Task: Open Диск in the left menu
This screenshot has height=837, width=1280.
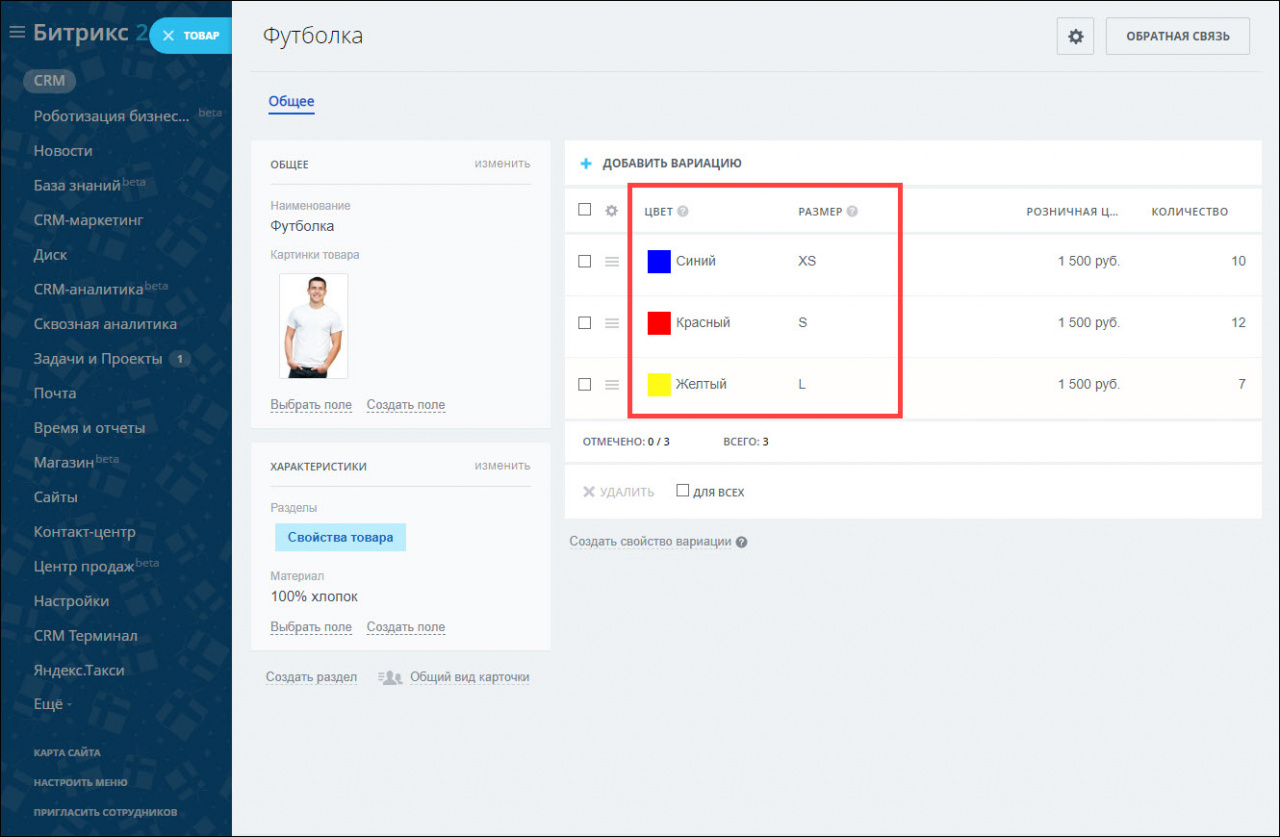Action: pyautogui.click(x=51, y=255)
